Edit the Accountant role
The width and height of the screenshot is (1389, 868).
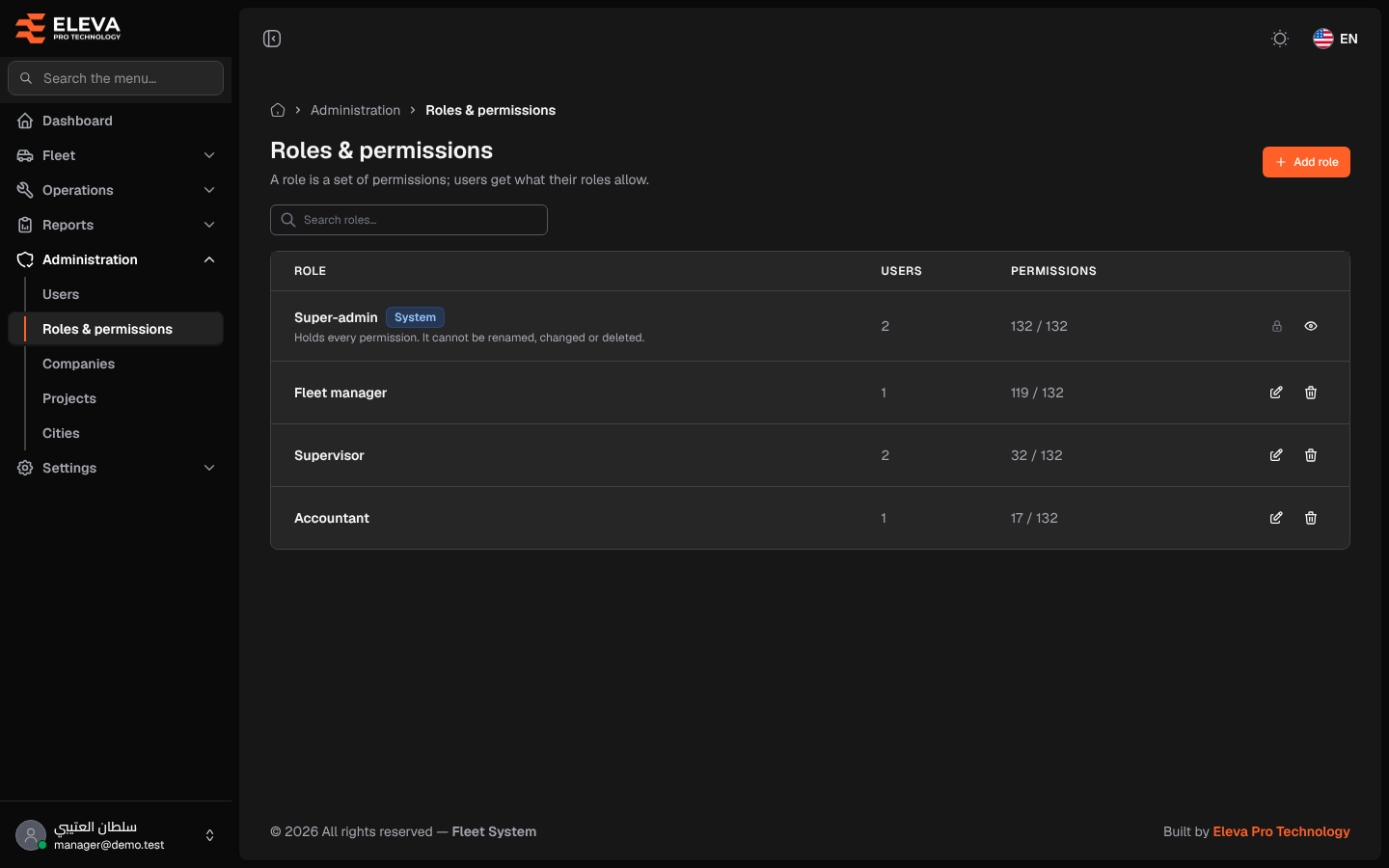click(1276, 518)
